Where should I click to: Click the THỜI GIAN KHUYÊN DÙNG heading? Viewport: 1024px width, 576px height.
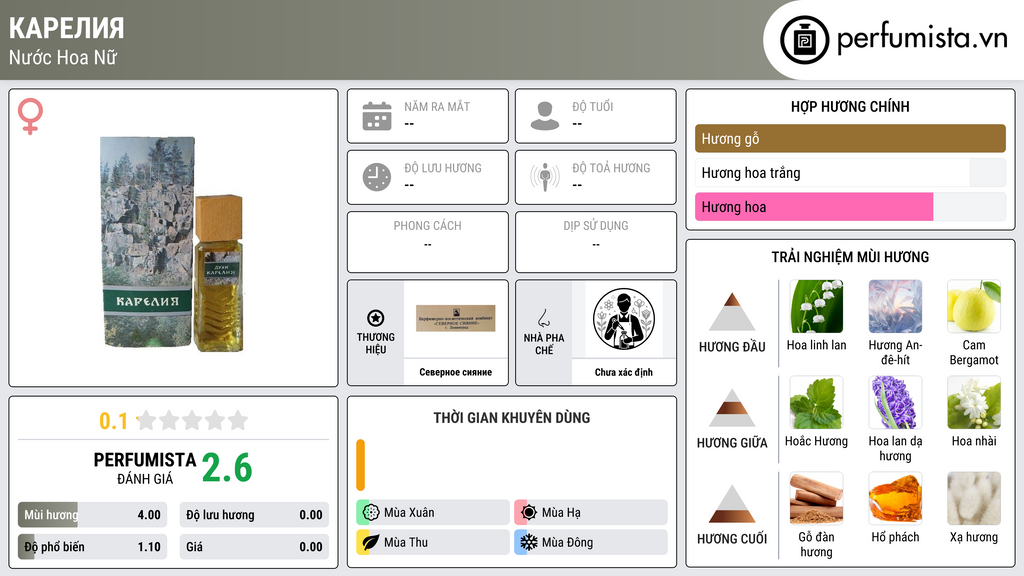512,417
